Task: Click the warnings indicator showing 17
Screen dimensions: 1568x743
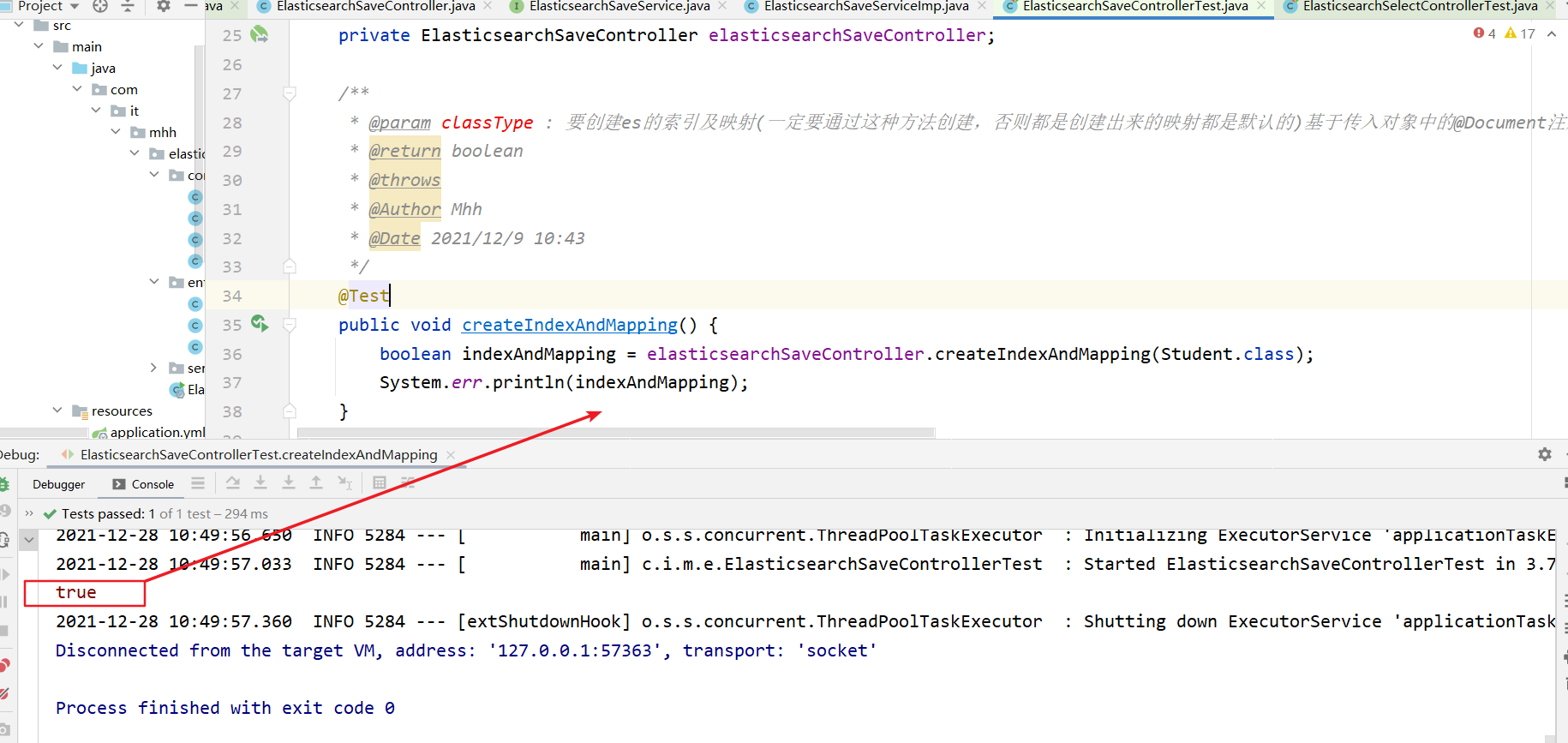Action: click(1520, 33)
